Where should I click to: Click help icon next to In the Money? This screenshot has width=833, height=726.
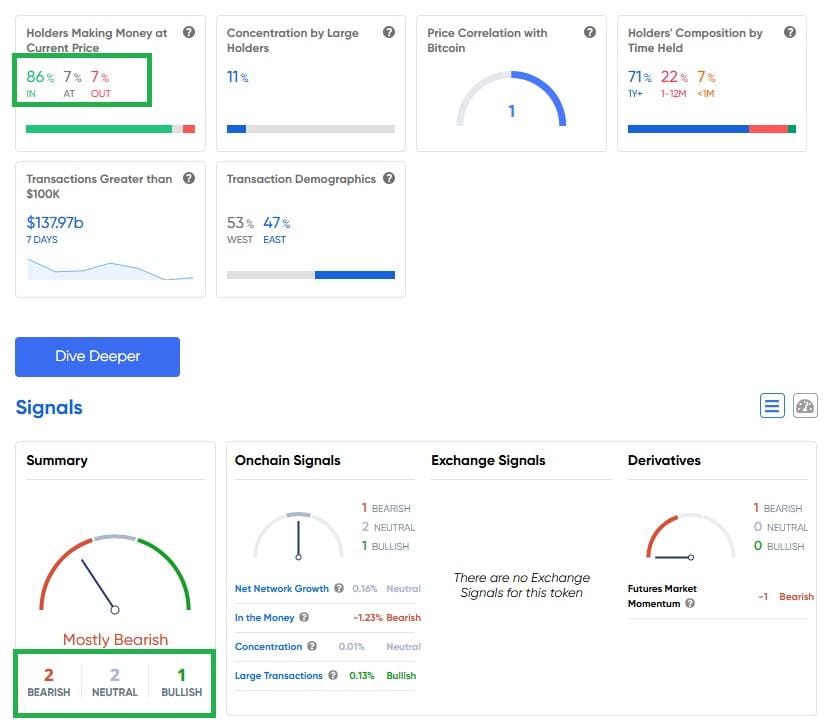(304, 618)
